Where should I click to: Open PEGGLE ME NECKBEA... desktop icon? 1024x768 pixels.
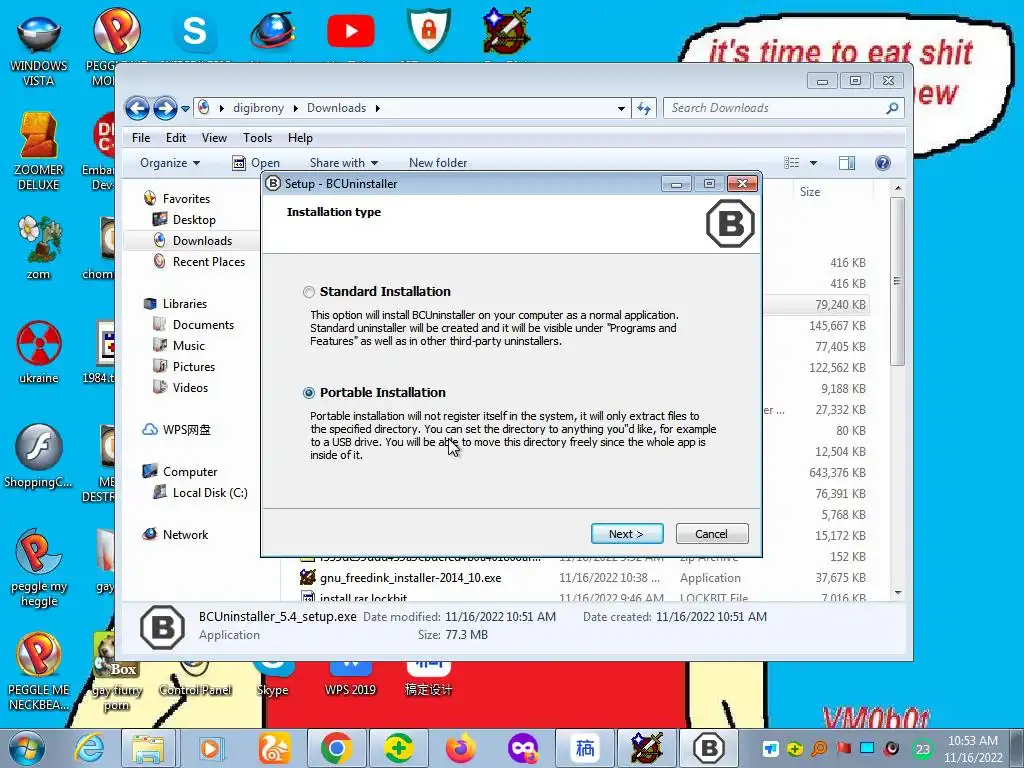(39, 671)
